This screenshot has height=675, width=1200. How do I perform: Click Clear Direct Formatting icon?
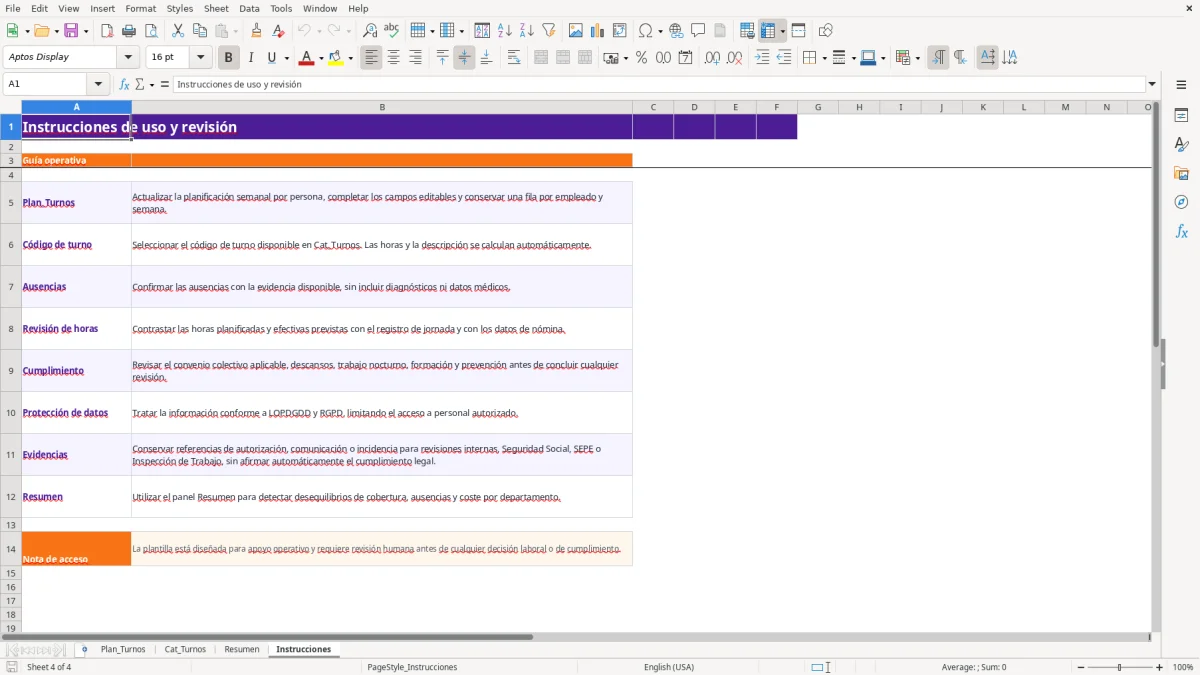(x=279, y=31)
